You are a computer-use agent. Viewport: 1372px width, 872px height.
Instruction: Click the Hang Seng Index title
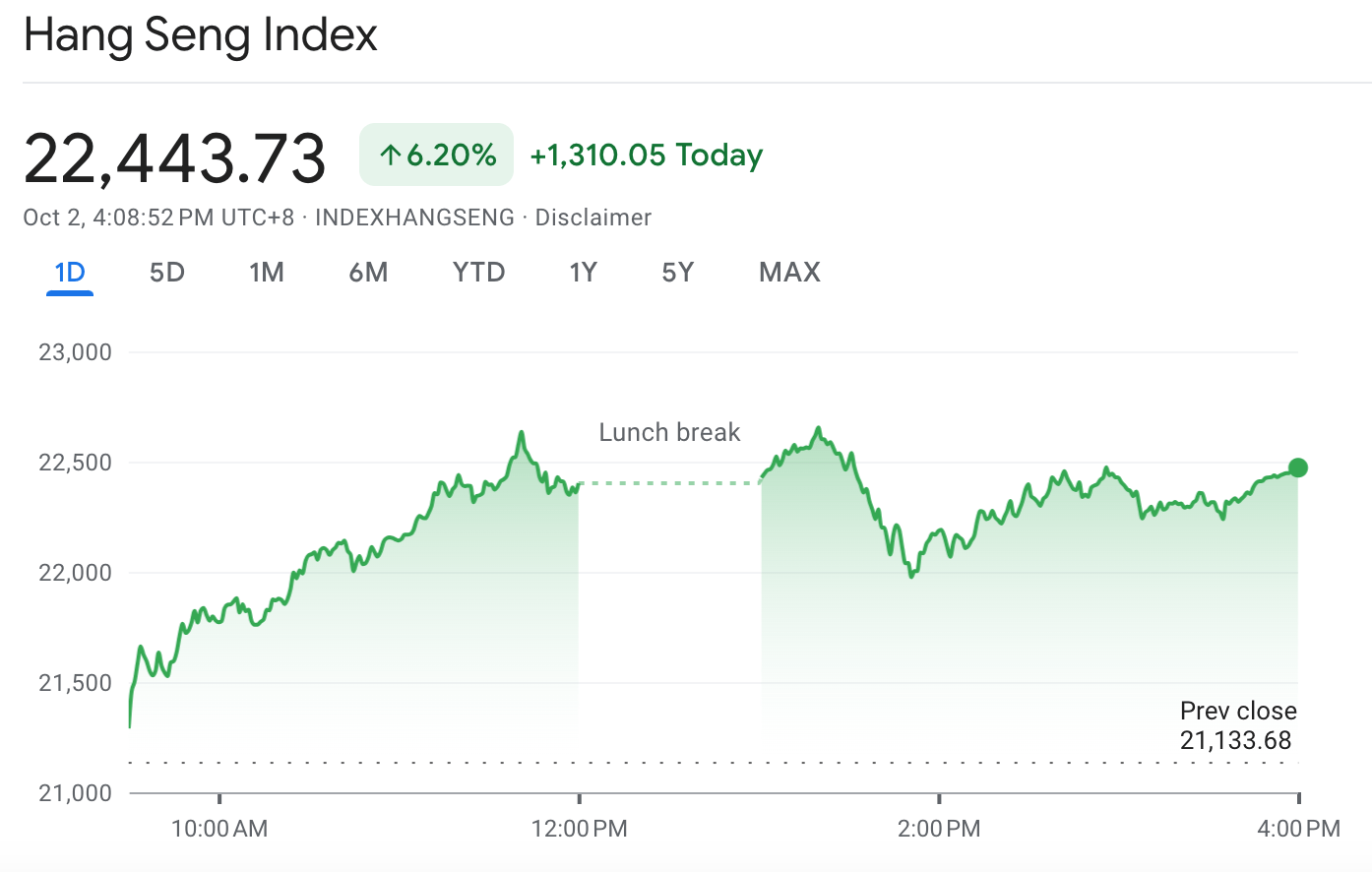click(201, 35)
